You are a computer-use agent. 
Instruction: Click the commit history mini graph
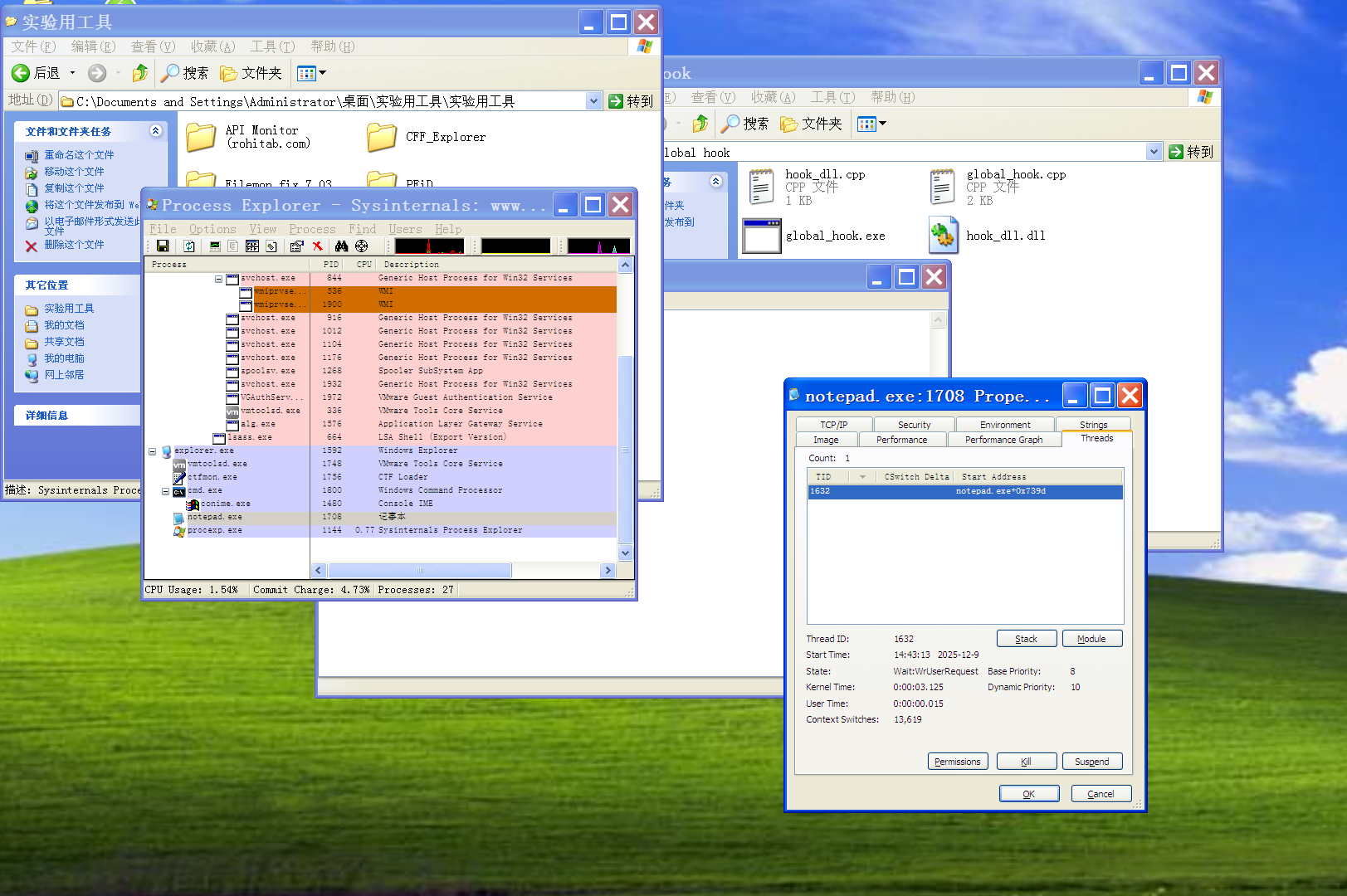(515, 246)
